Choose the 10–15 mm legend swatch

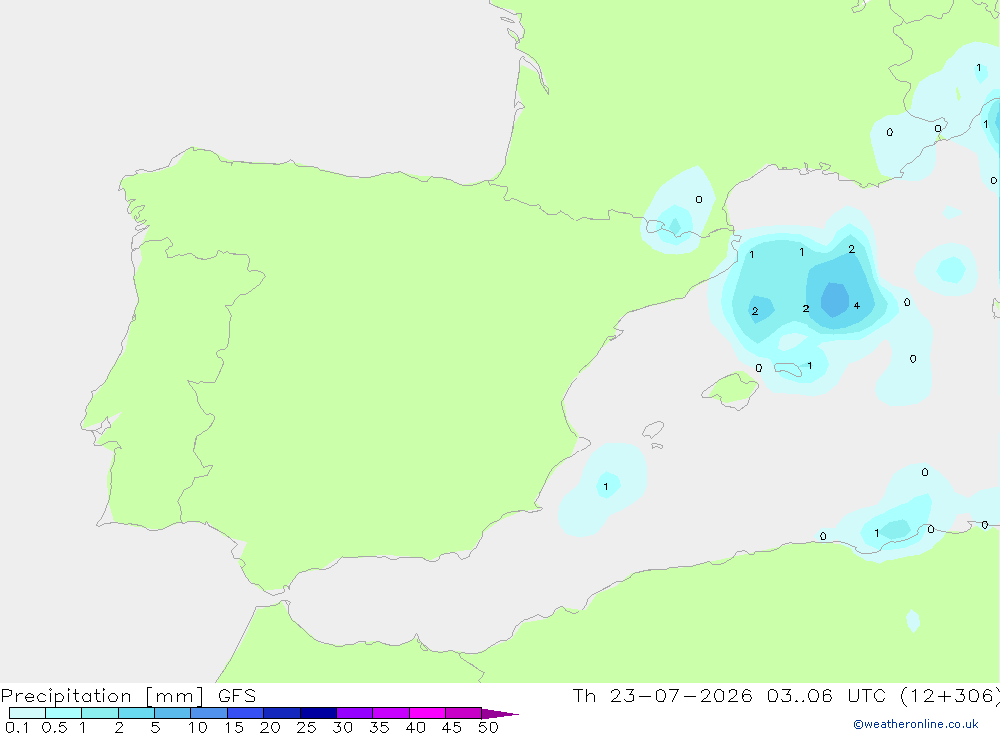click(x=209, y=713)
